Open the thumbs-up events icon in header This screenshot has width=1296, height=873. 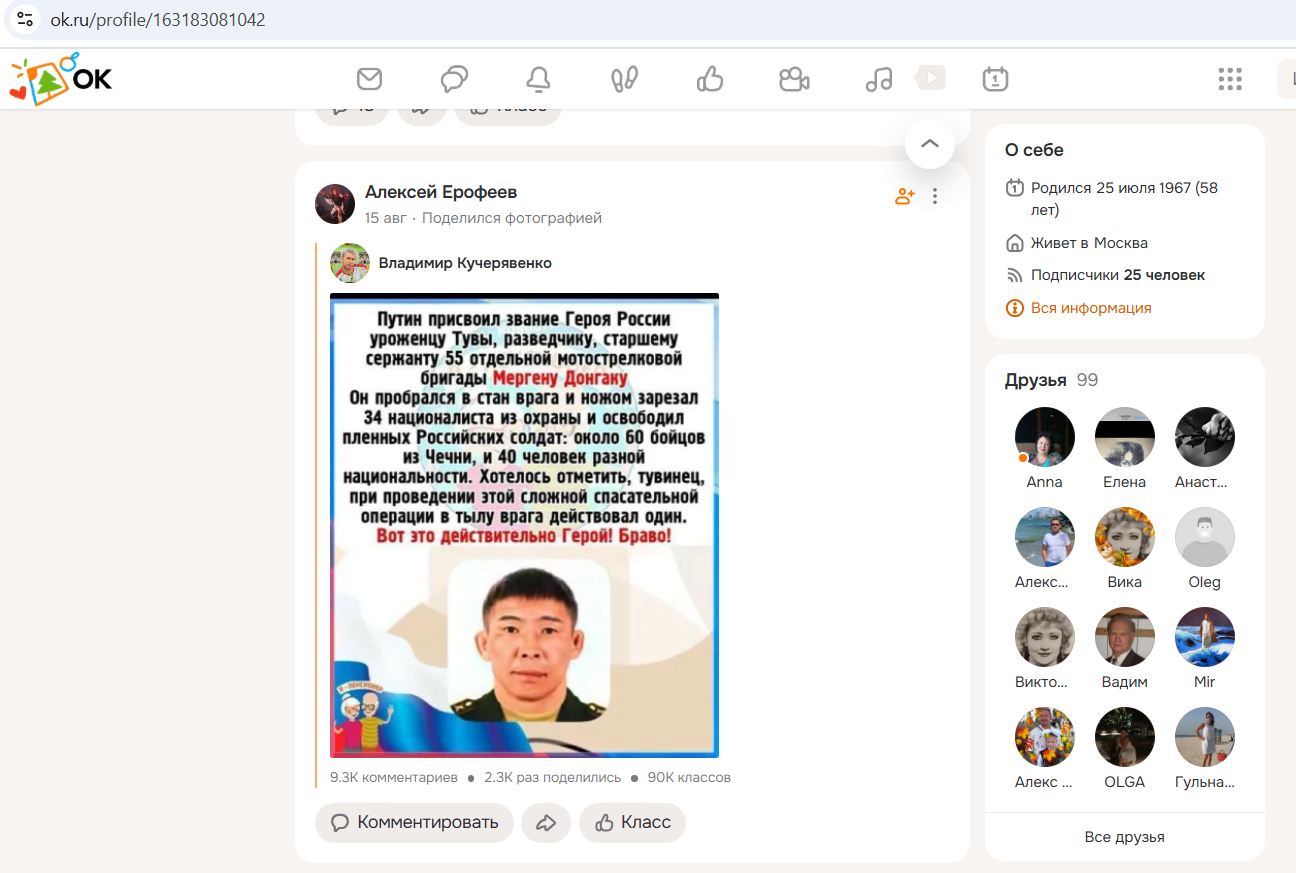[x=709, y=79]
